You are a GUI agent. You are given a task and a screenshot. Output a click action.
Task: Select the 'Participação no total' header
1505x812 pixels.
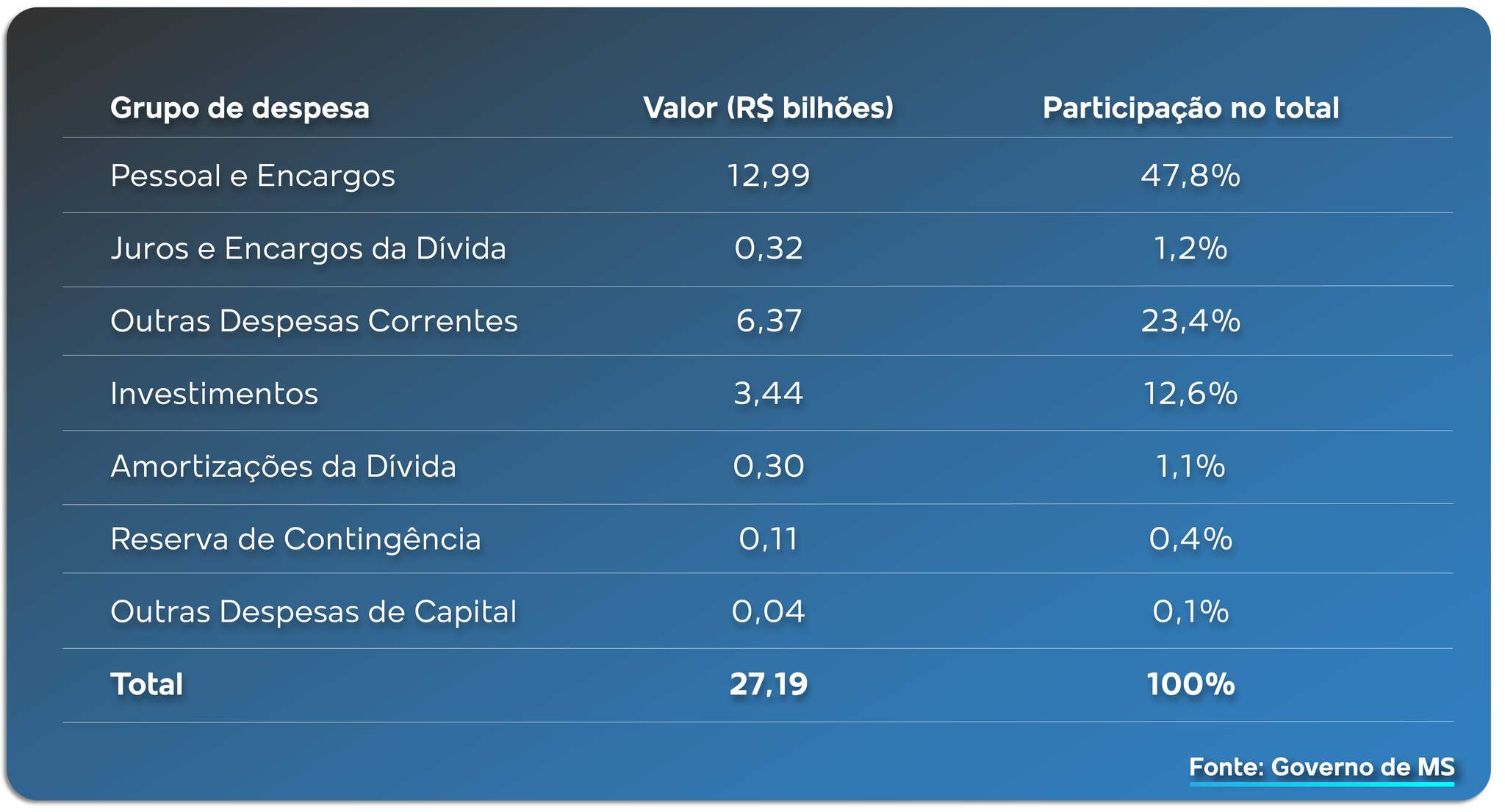click(1190, 108)
